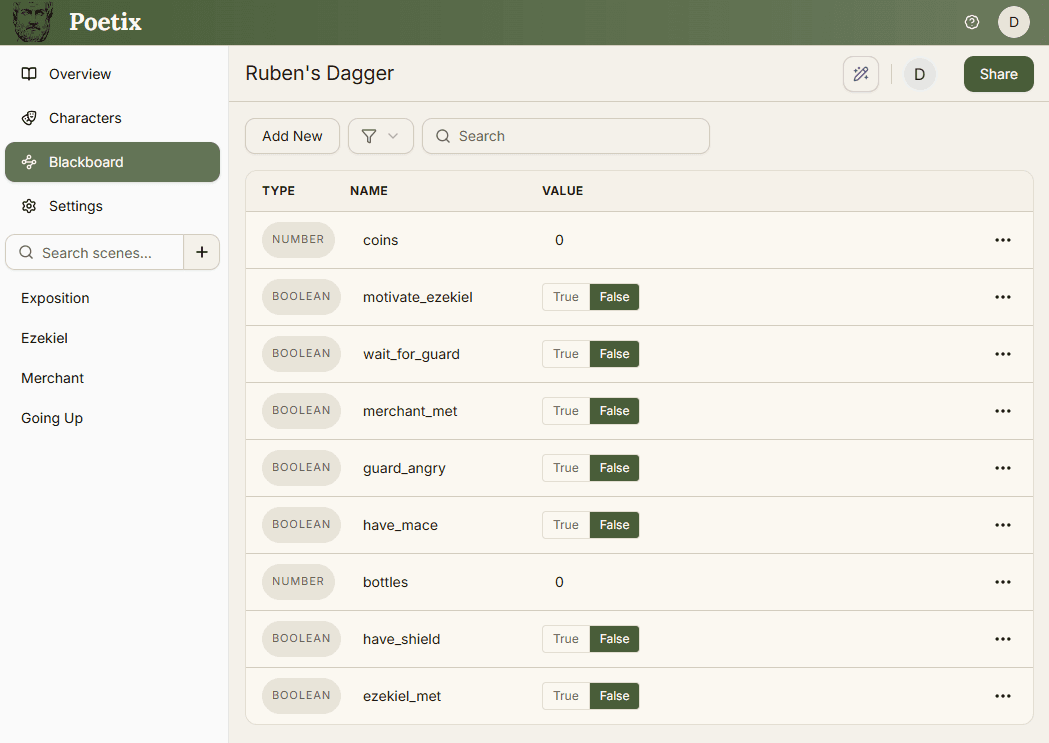Open the Going Up scene
The width and height of the screenshot is (1049, 743).
pyautogui.click(x=52, y=419)
